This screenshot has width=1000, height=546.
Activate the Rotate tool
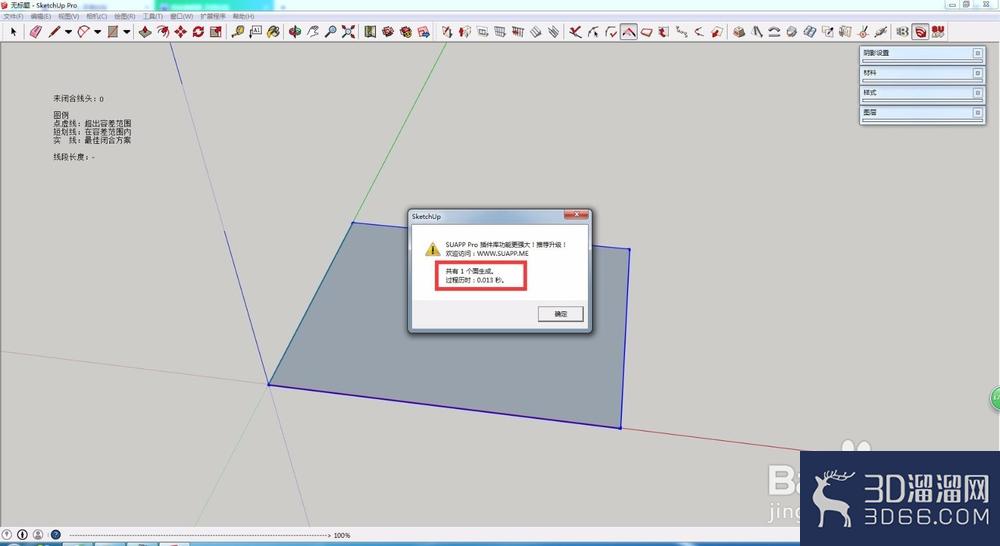(198, 31)
